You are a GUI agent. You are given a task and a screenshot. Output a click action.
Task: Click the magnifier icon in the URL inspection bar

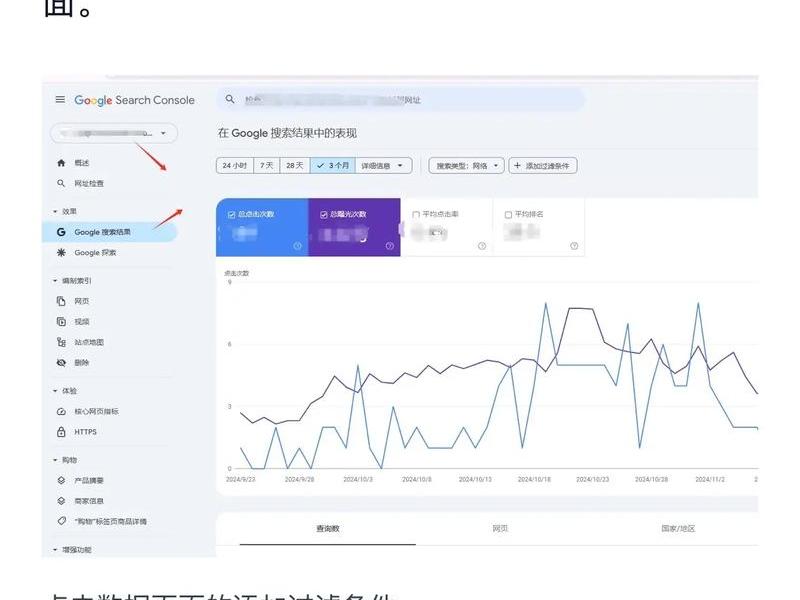click(230, 99)
